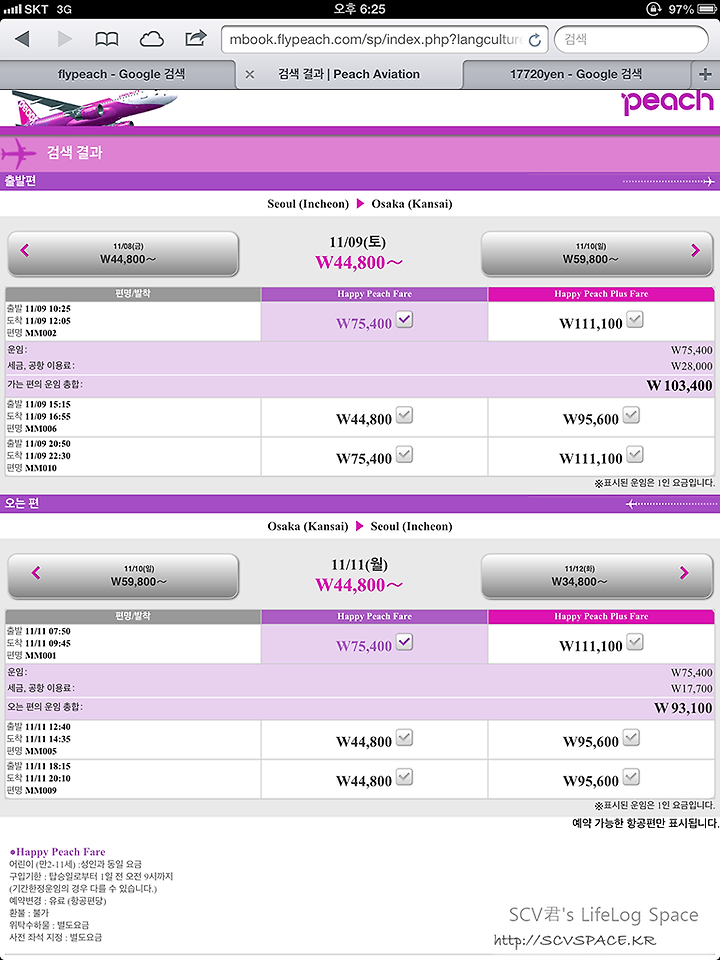The height and width of the screenshot is (960, 720).
Task: Click Osaka (Kansai) to Seoul (Incheon) route text
Action: pyautogui.click(x=360, y=527)
